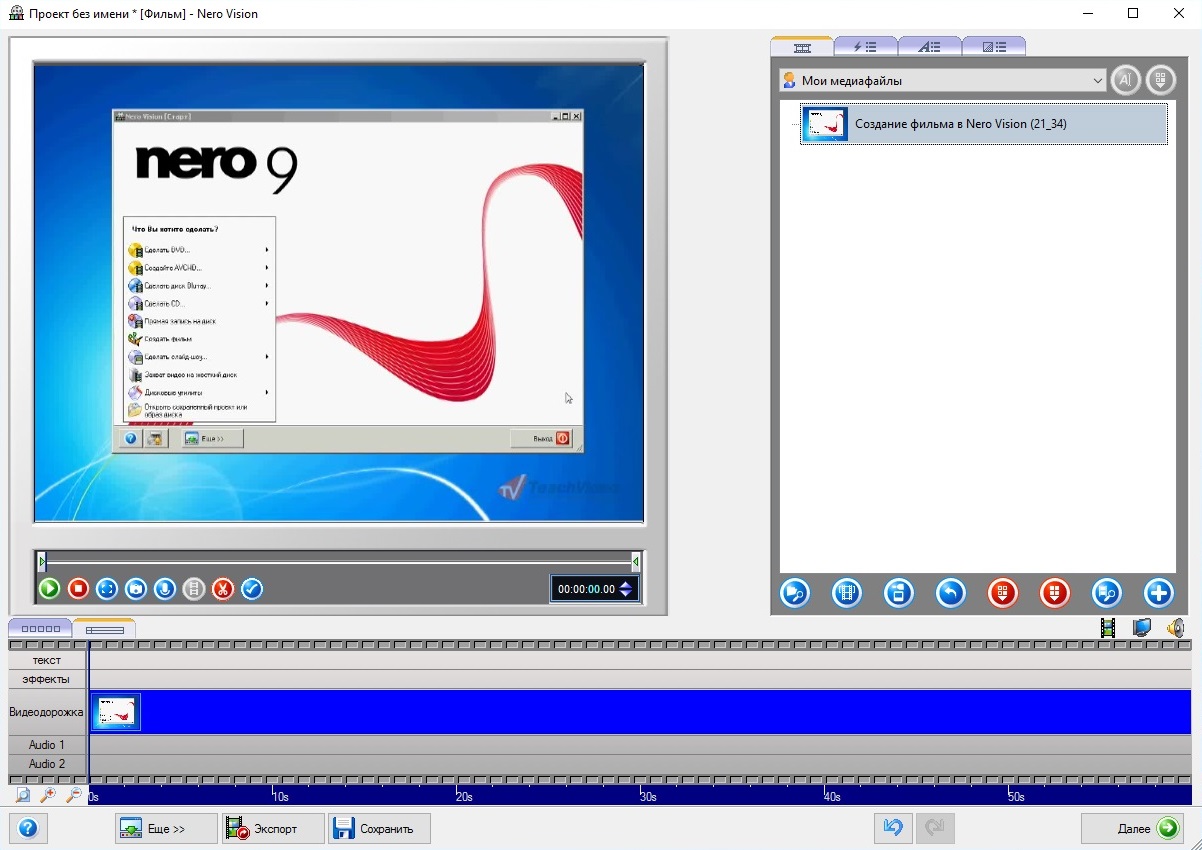Click the blue plus add media icon
Screen dimensions: 1202x850
[x=1158, y=593]
